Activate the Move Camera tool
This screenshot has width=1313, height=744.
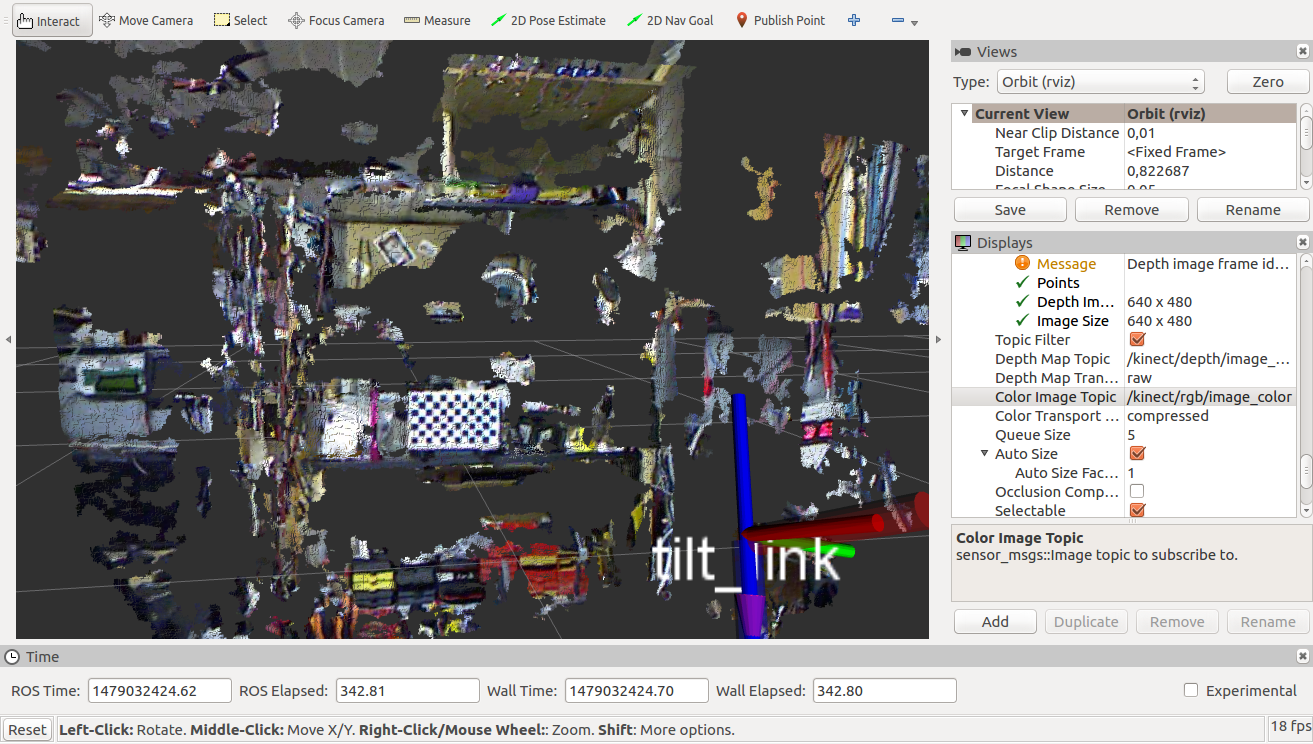[146, 21]
